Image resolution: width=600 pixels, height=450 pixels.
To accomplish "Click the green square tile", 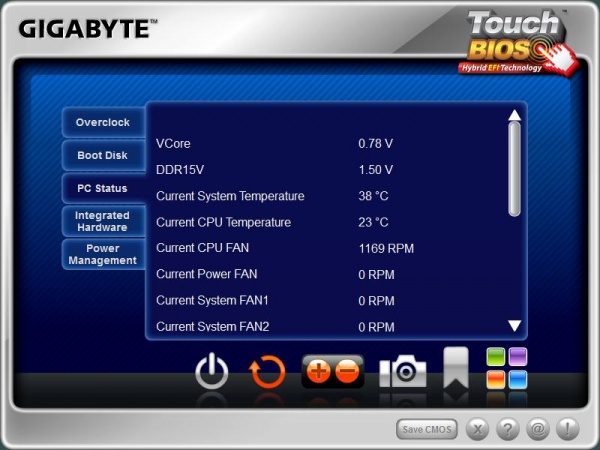I will click(496, 357).
